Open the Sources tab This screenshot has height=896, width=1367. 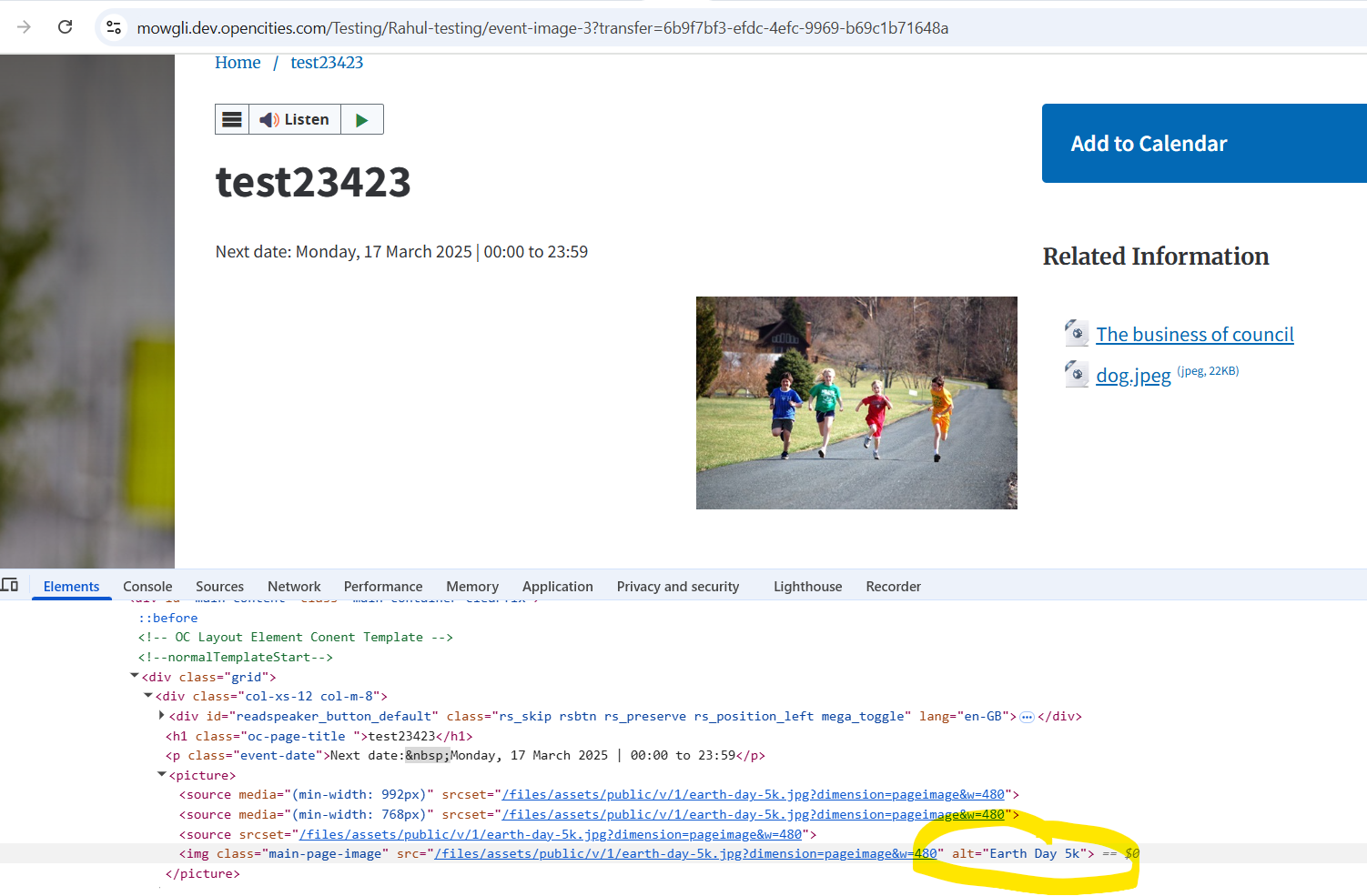[219, 587]
